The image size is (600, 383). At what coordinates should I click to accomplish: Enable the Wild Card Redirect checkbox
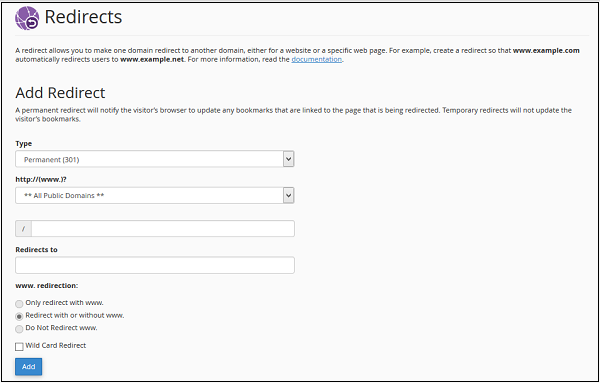(19, 347)
